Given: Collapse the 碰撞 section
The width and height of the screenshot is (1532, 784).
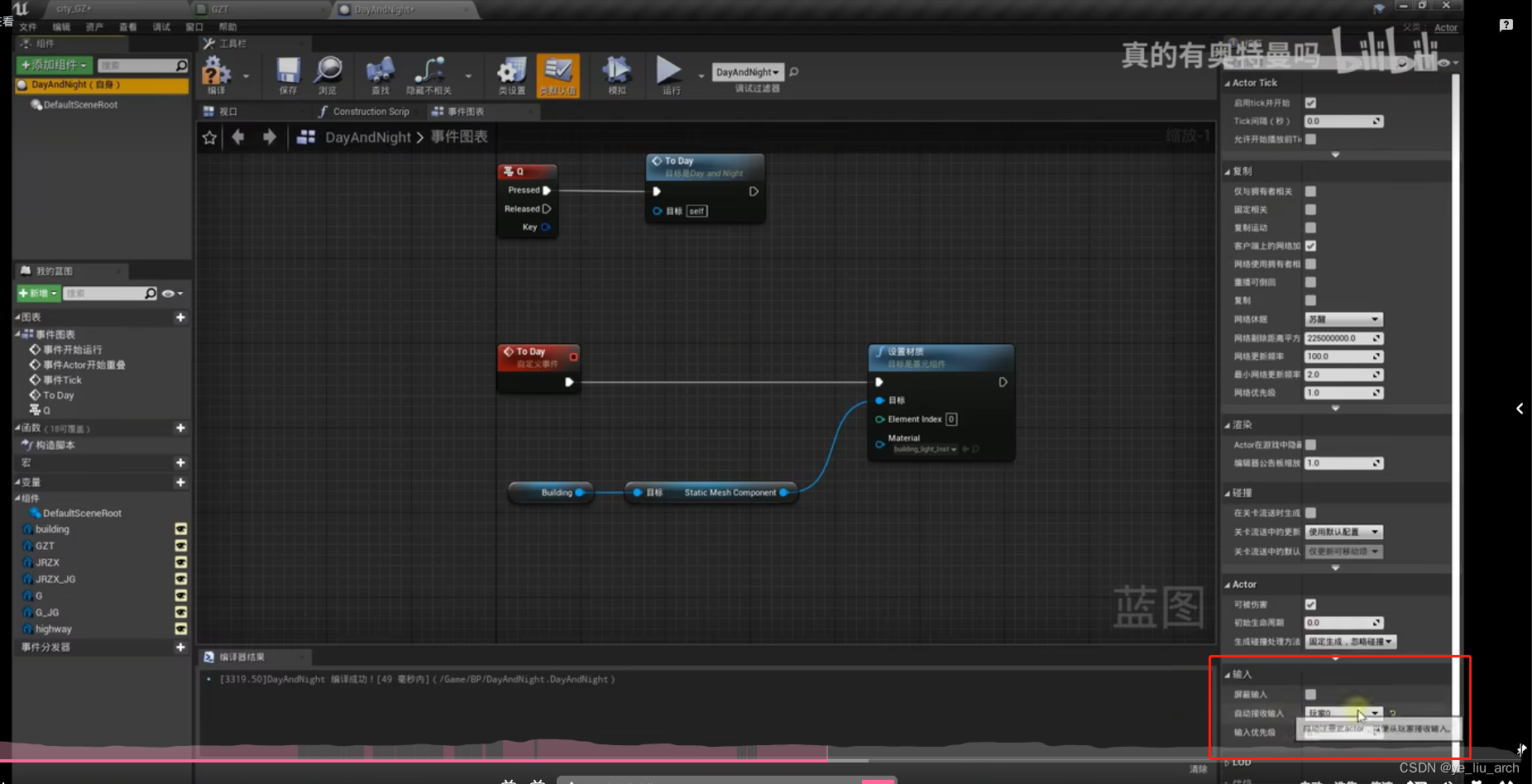Looking at the screenshot, I should [1227, 493].
